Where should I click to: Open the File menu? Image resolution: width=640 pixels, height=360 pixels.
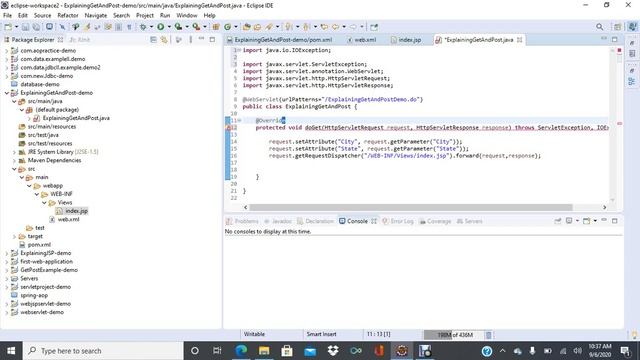pos(7,15)
